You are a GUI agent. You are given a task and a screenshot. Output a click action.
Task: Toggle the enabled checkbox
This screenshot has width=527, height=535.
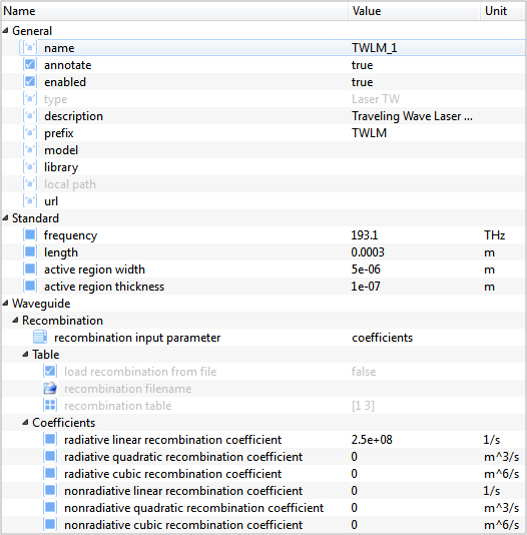pos(30,82)
